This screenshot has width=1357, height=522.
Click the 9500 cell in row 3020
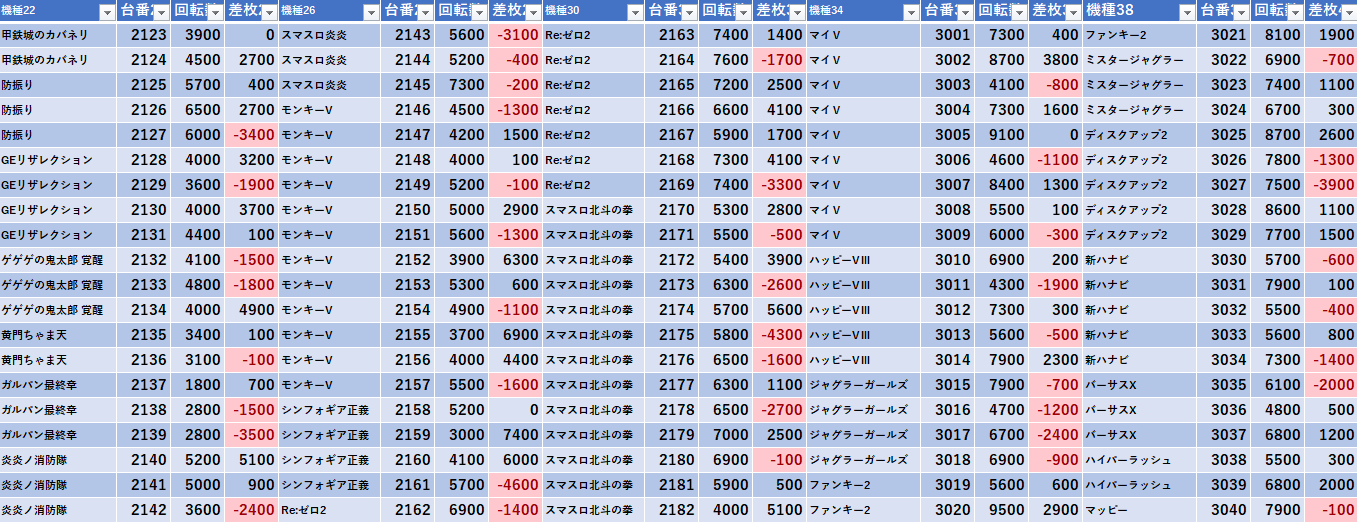point(1001,510)
